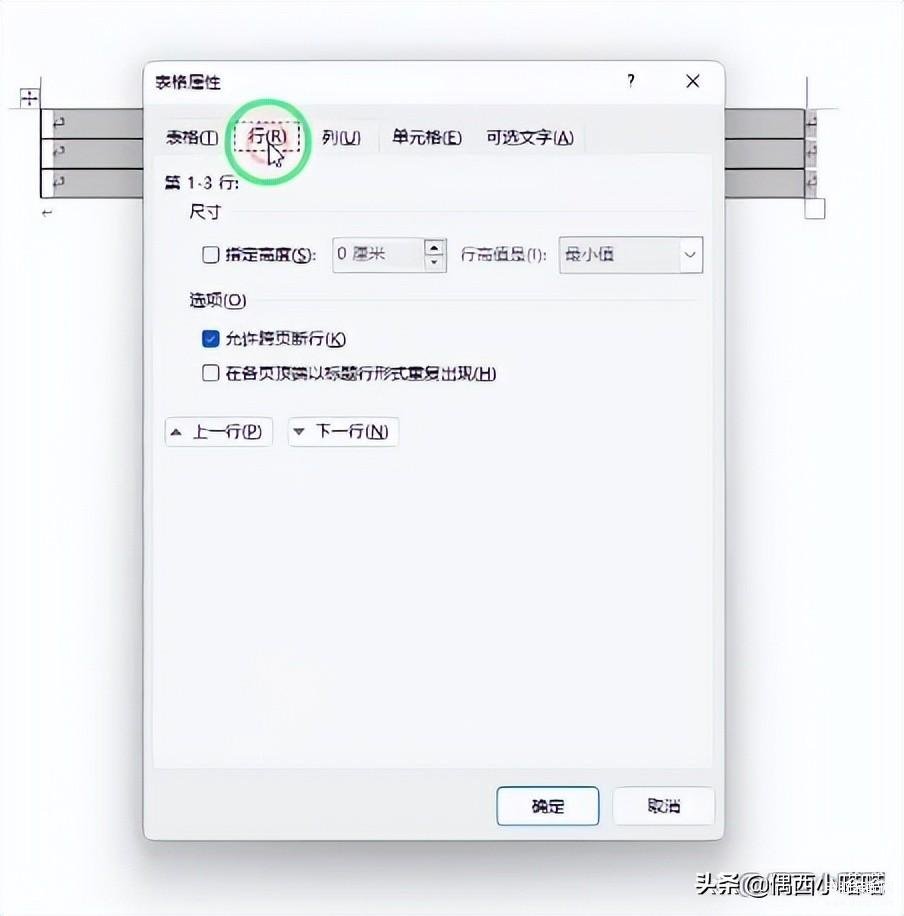Click the dropdown chevron beside 最小值
The image size is (904, 916).
690,255
